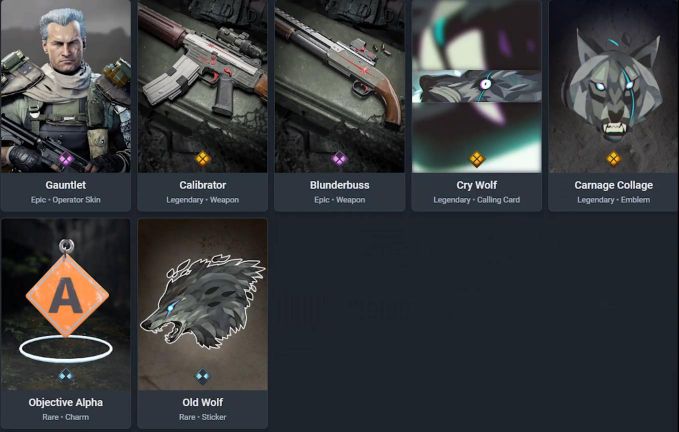Select the Cry Wolf title text
Image resolution: width=679 pixels, height=432 pixels.
(x=476, y=185)
